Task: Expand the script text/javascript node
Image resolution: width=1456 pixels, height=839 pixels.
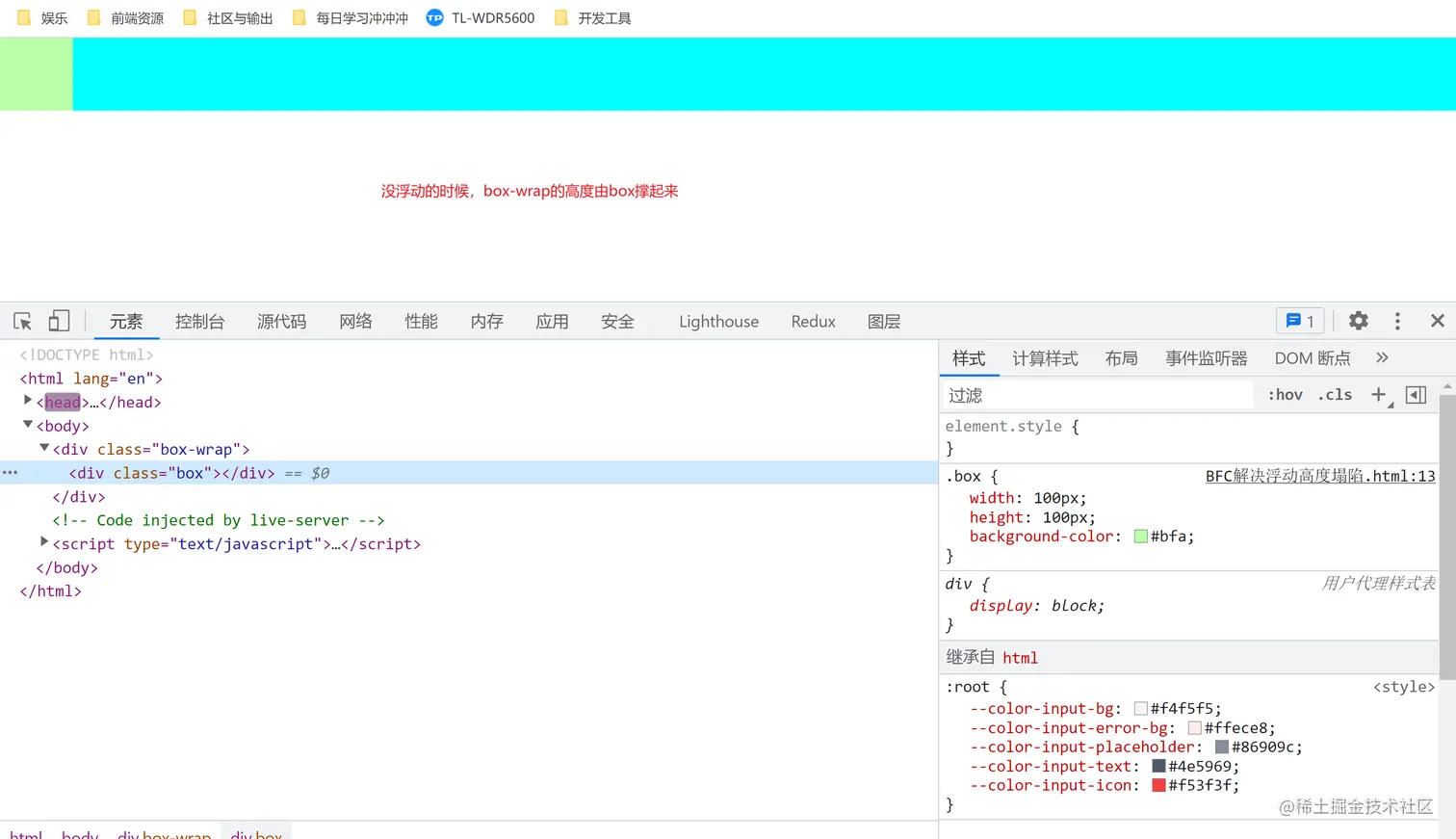Action: [x=44, y=542]
